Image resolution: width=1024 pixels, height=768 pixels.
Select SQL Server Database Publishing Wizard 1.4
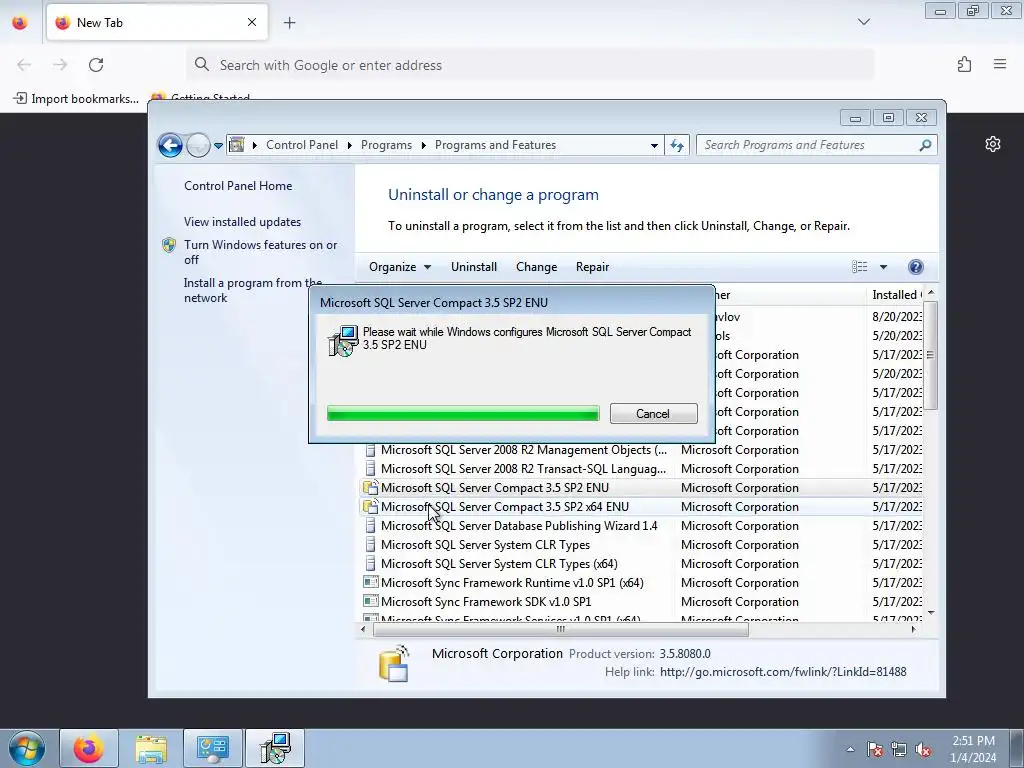[641, 526]
